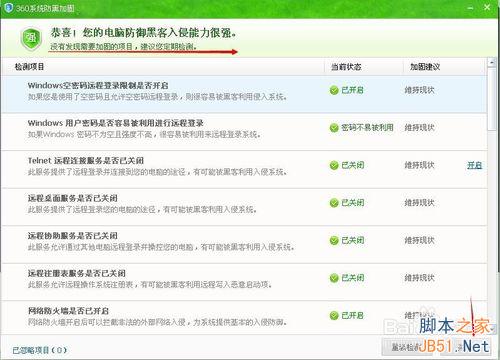Click green check icon in 远程注册表服务 row
500x360 pixels.
point(334,278)
